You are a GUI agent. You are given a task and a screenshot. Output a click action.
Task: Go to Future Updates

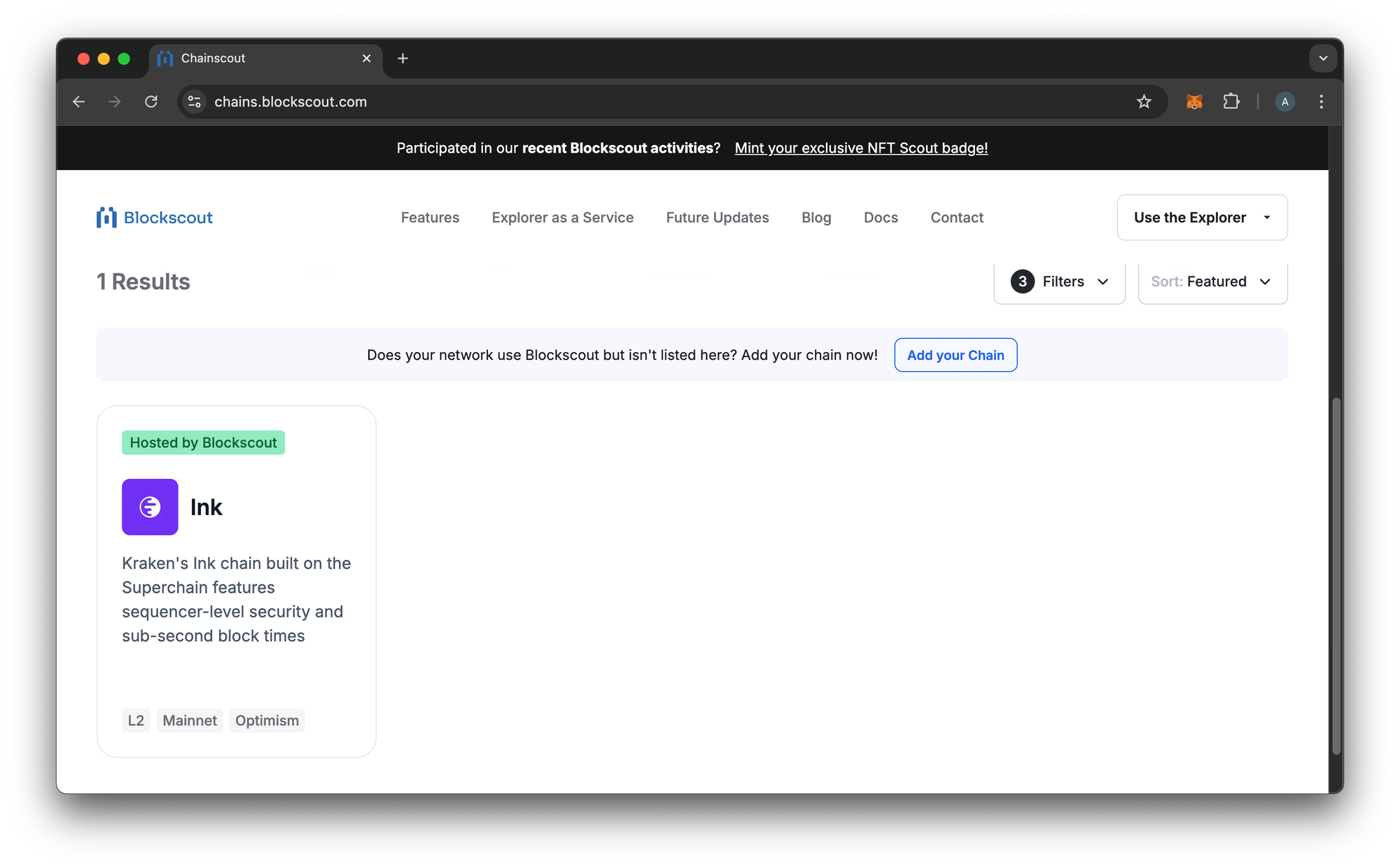click(x=717, y=217)
